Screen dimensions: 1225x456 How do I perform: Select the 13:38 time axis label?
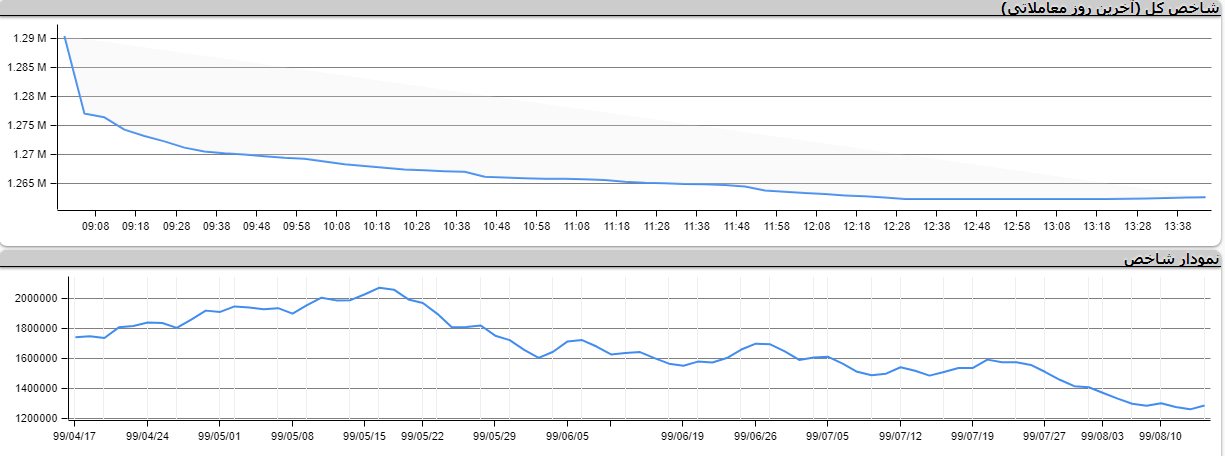(1177, 226)
